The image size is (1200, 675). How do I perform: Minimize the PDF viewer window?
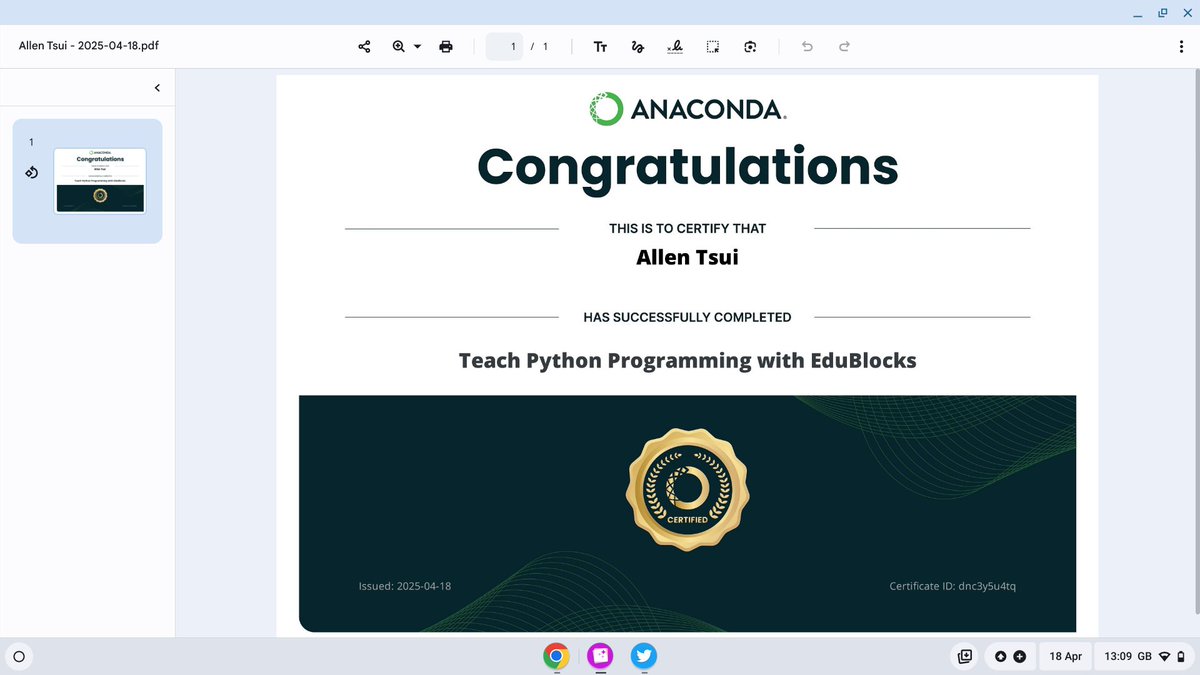coord(1137,13)
